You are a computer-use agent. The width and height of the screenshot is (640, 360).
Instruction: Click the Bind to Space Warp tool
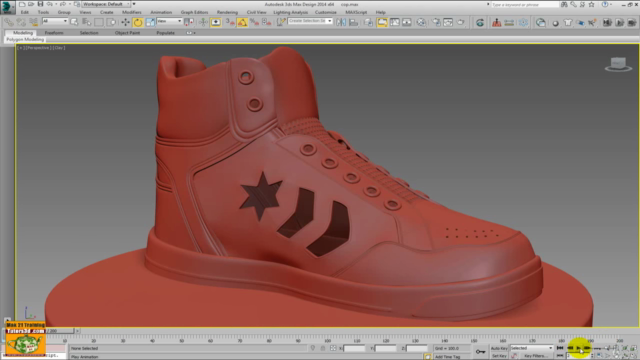click(33, 22)
